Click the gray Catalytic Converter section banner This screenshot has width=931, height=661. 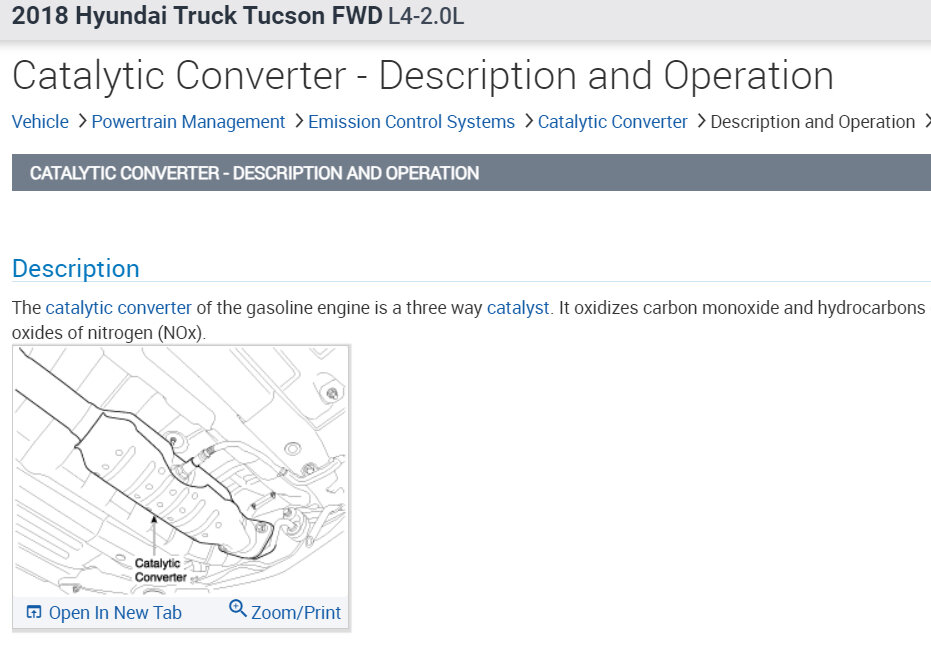pyautogui.click(x=471, y=173)
